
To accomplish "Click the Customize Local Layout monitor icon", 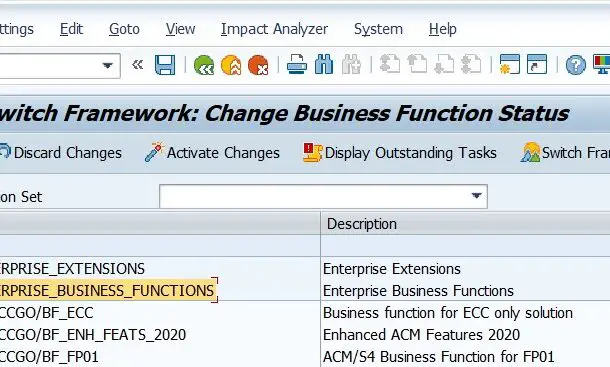I will coord(601,65).
